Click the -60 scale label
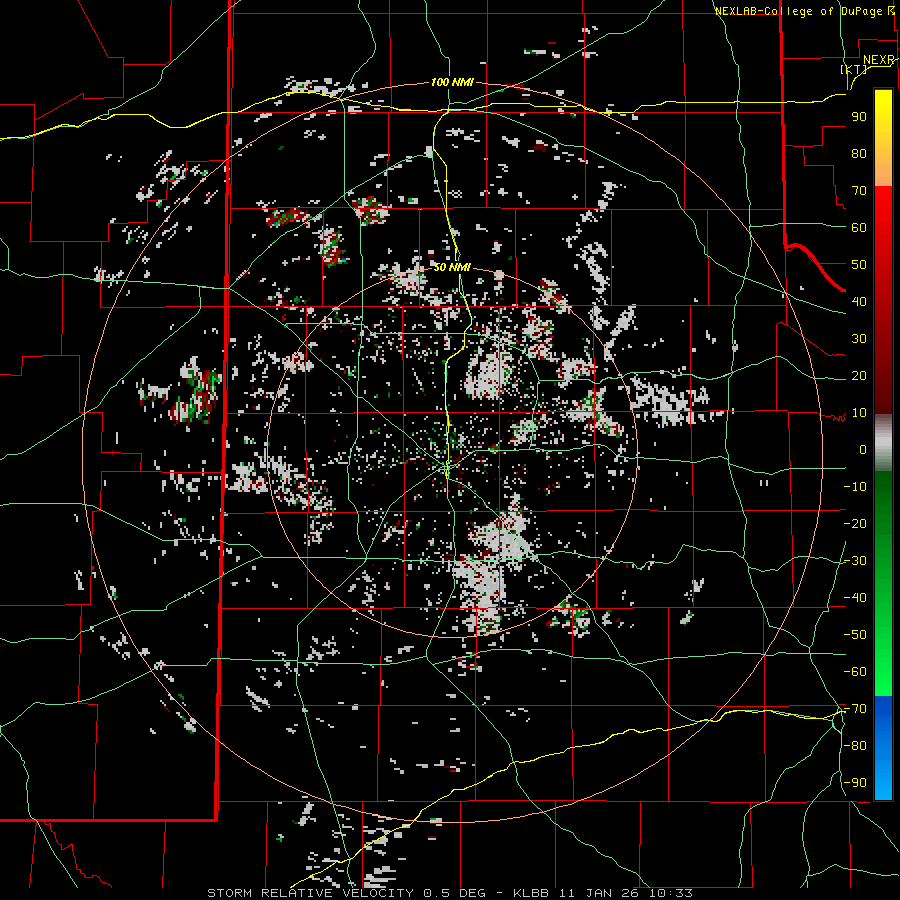 point(855,672)
